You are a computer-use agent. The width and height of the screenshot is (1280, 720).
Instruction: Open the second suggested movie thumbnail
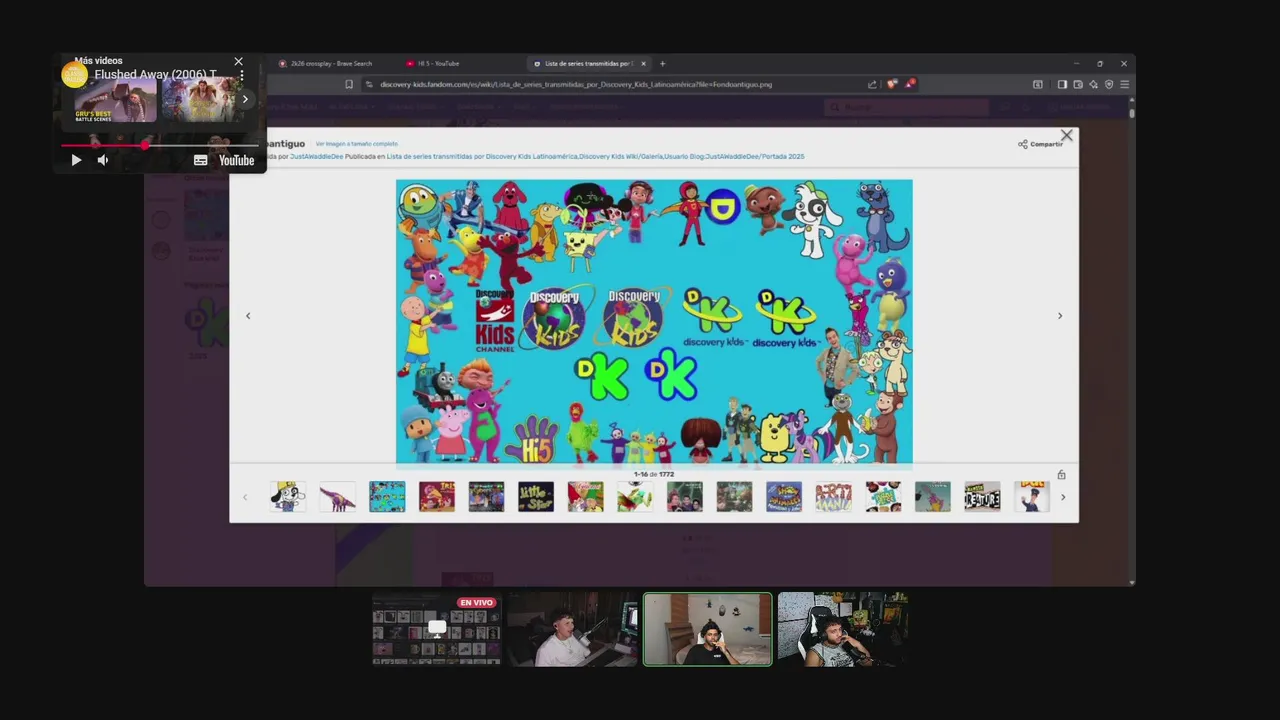coord(200,101)
